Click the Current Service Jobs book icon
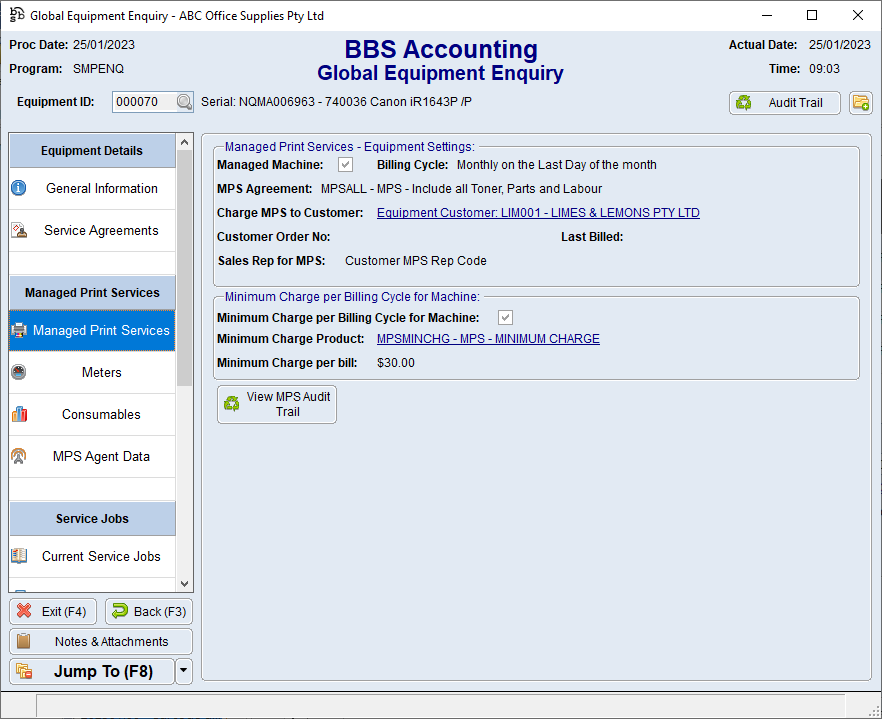 tap(19, 557)
